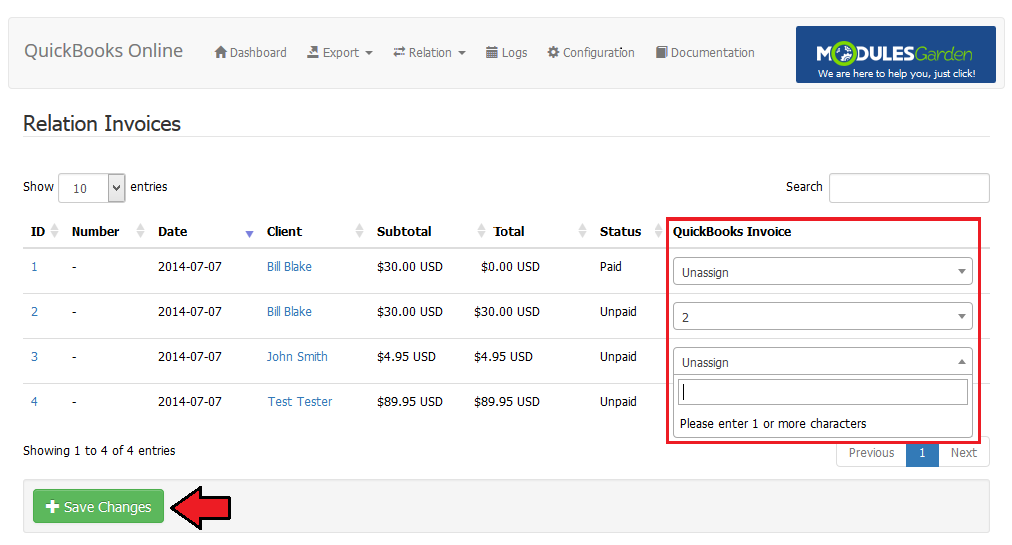Sort by Status column arrows
Screen dimensions: 1012x545
click(658, 231)
